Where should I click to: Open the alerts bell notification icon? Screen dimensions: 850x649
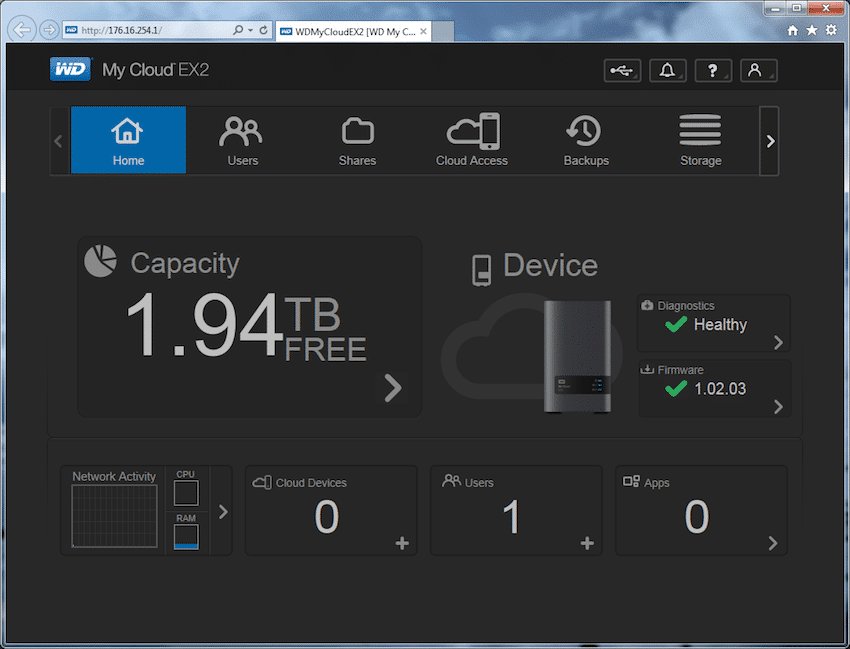coord(668,70)
